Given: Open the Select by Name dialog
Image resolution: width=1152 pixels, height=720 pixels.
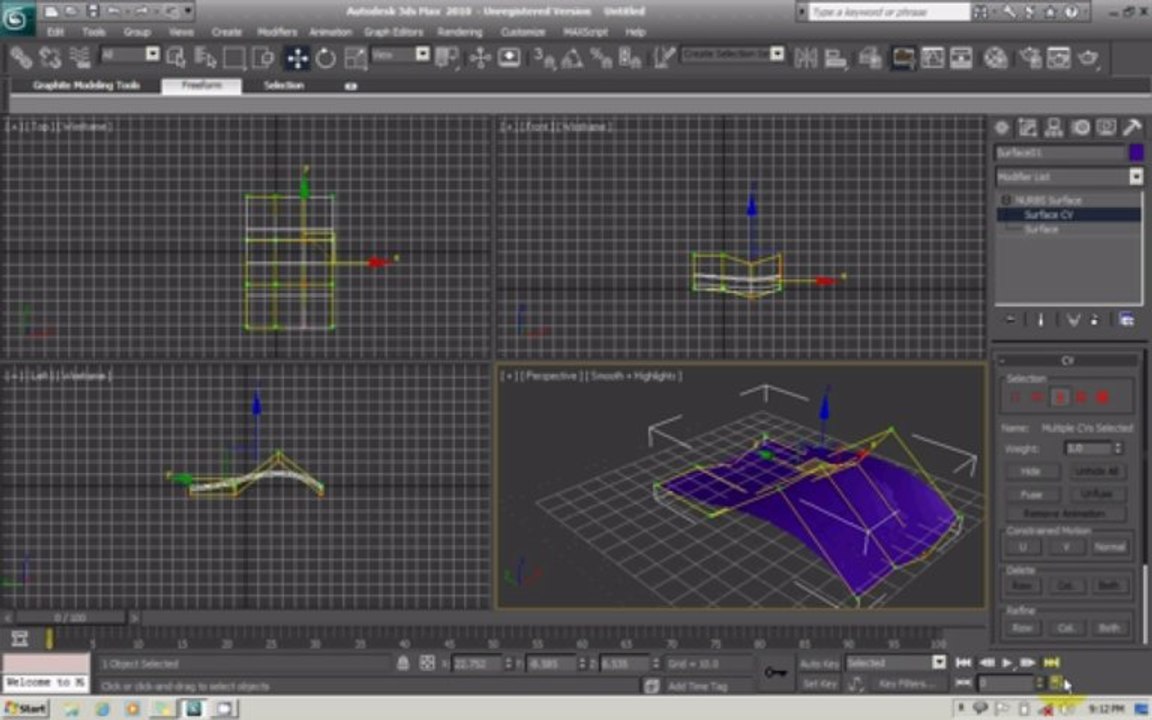Looking at the screenshot, I should click(x=205, y=57).
